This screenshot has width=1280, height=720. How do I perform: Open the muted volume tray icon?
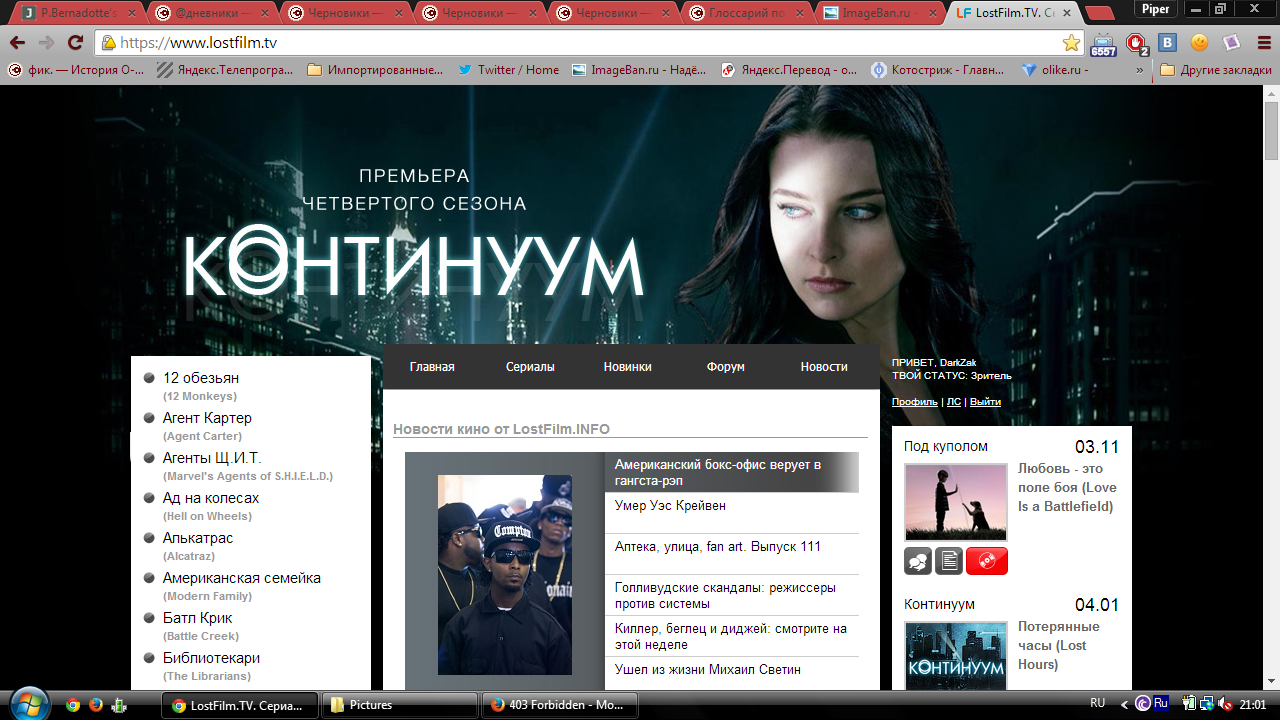[x=1223, y=704]
